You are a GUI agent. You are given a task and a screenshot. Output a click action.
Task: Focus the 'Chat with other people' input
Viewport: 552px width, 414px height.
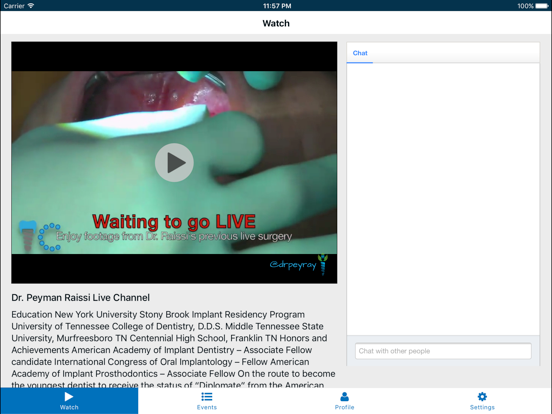point(443,351)
